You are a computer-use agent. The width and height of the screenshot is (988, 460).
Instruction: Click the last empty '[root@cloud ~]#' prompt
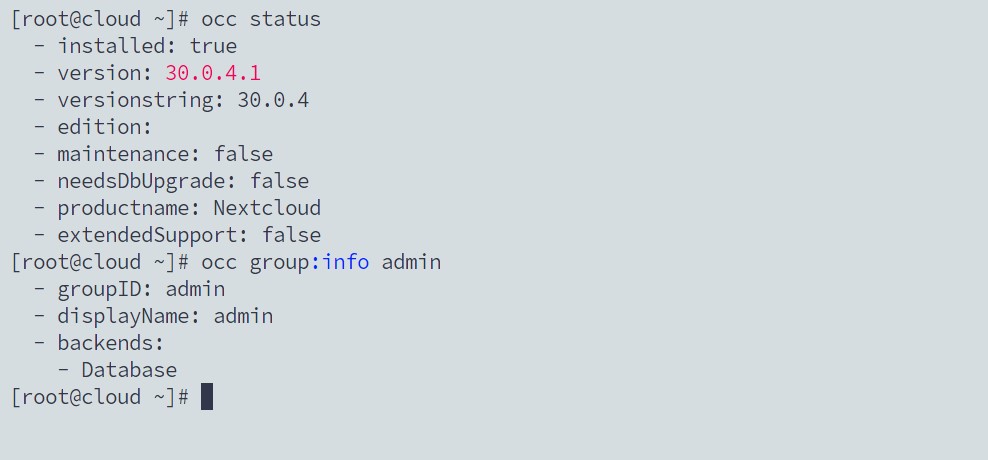pyautogui.click(x=100, y=397)
